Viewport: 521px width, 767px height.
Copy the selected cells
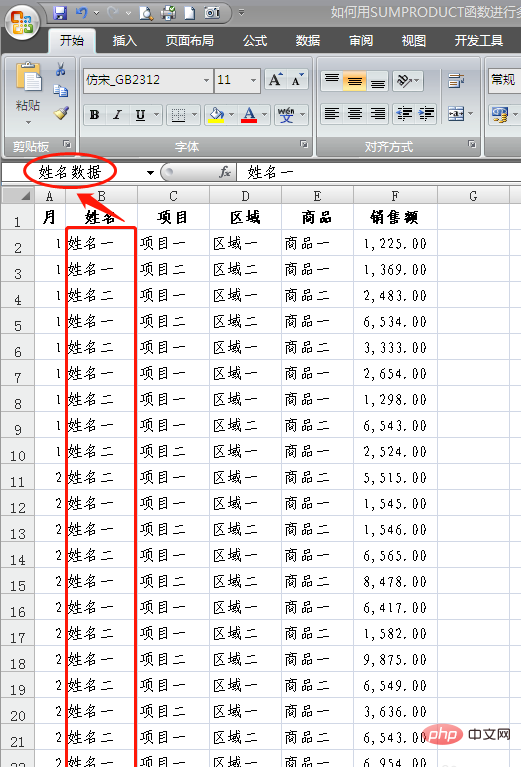[x=61, y=91]
